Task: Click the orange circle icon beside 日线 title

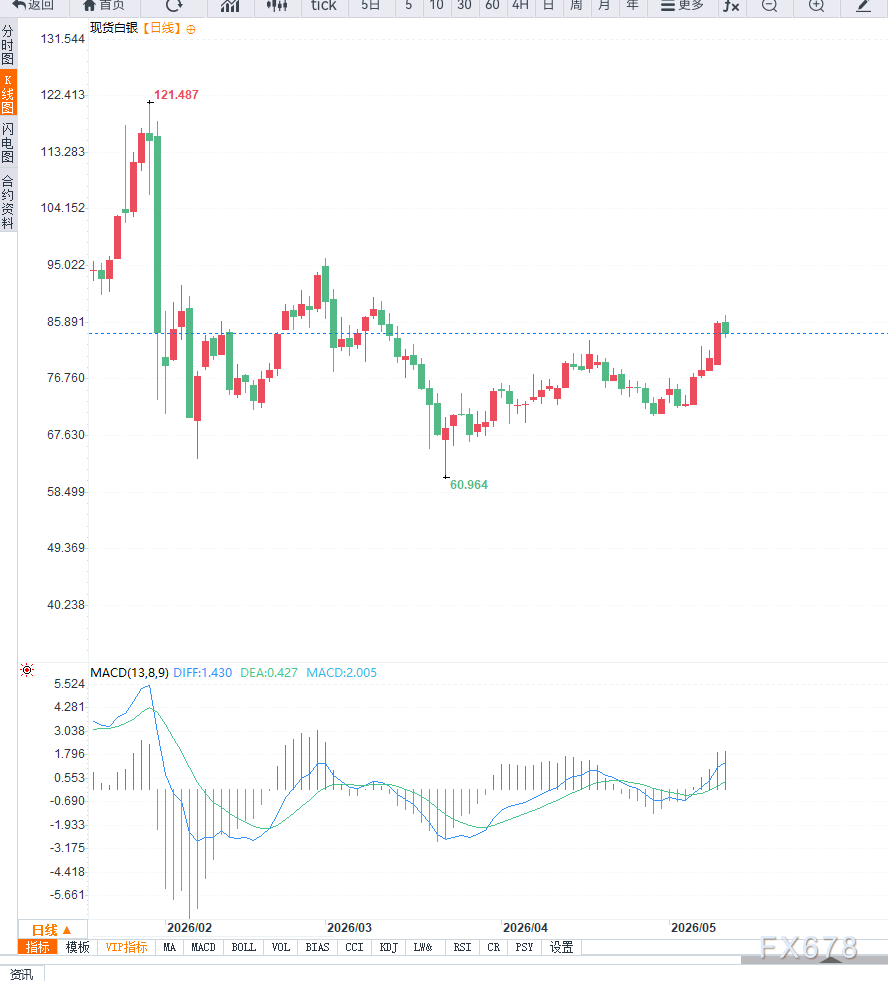Action: pos(191,29)
